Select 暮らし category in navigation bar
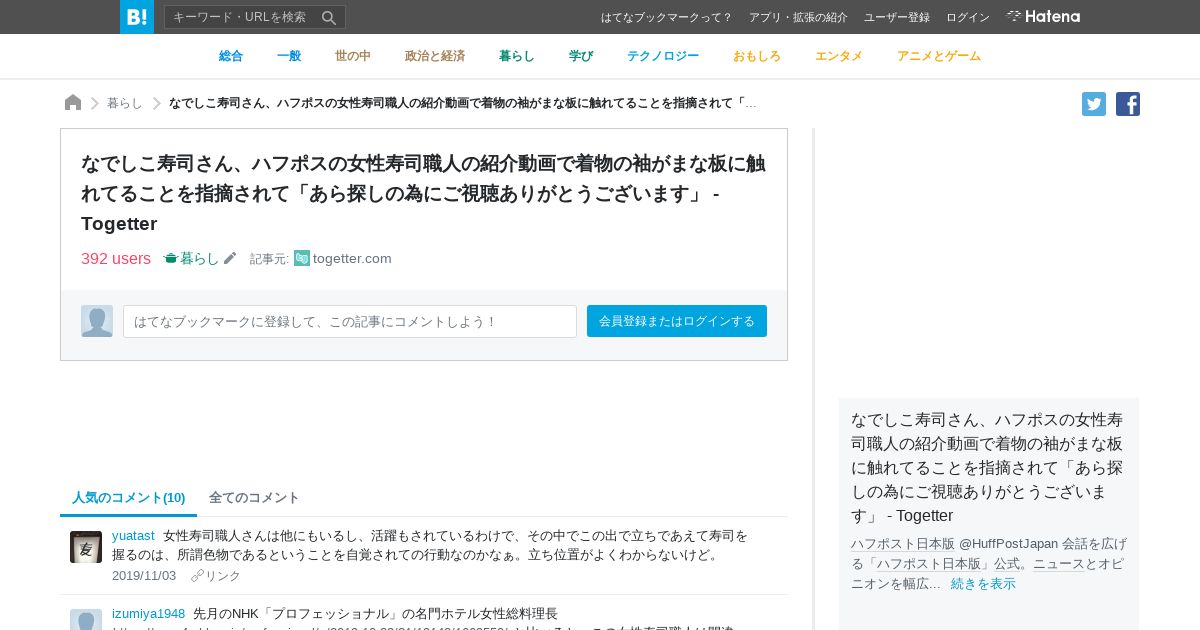Viewport: 1200px width, 630px height. coord(517,56)
